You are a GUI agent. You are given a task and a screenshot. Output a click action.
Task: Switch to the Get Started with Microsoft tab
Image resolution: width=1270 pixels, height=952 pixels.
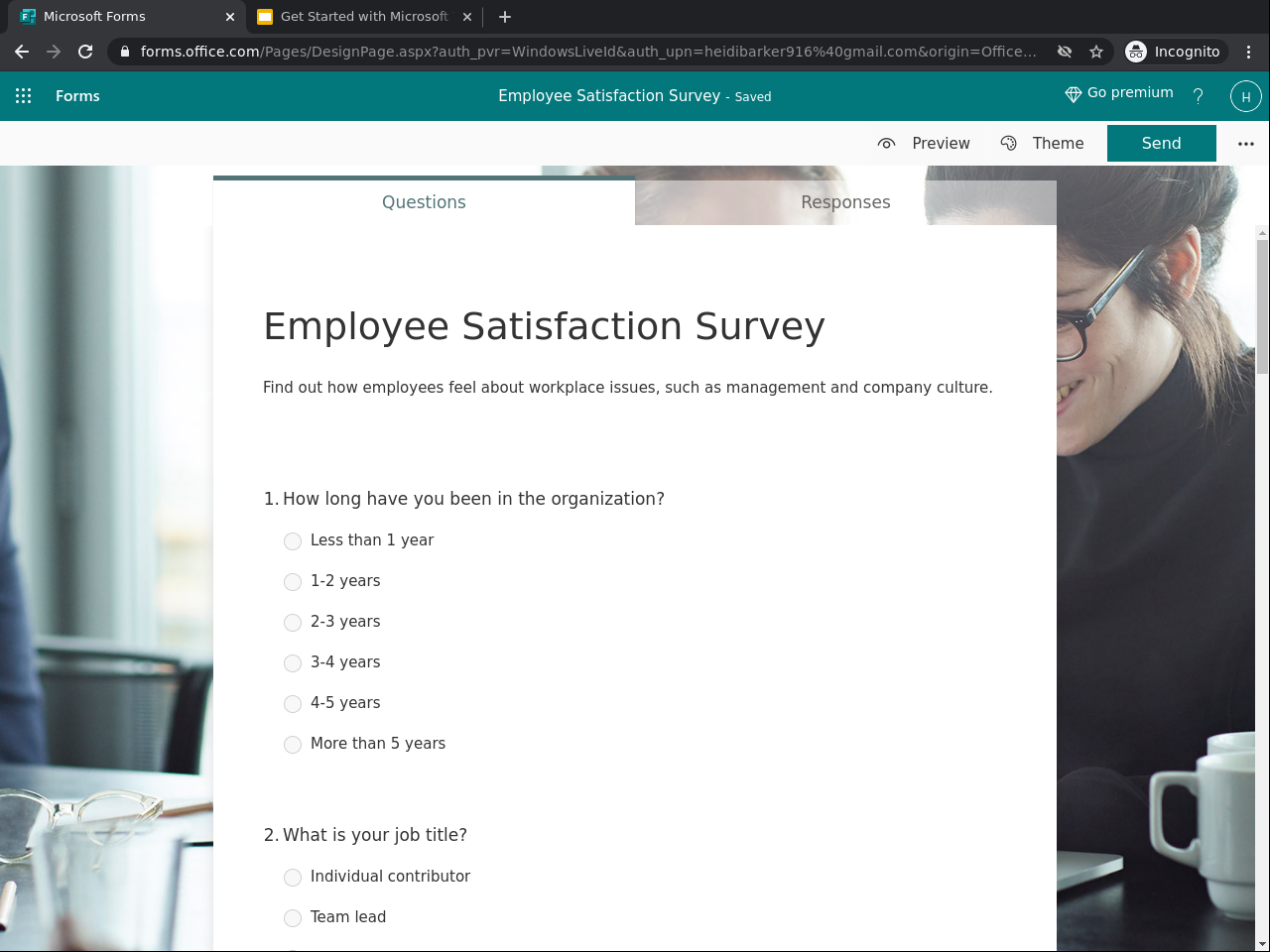[x=363, y=17]
